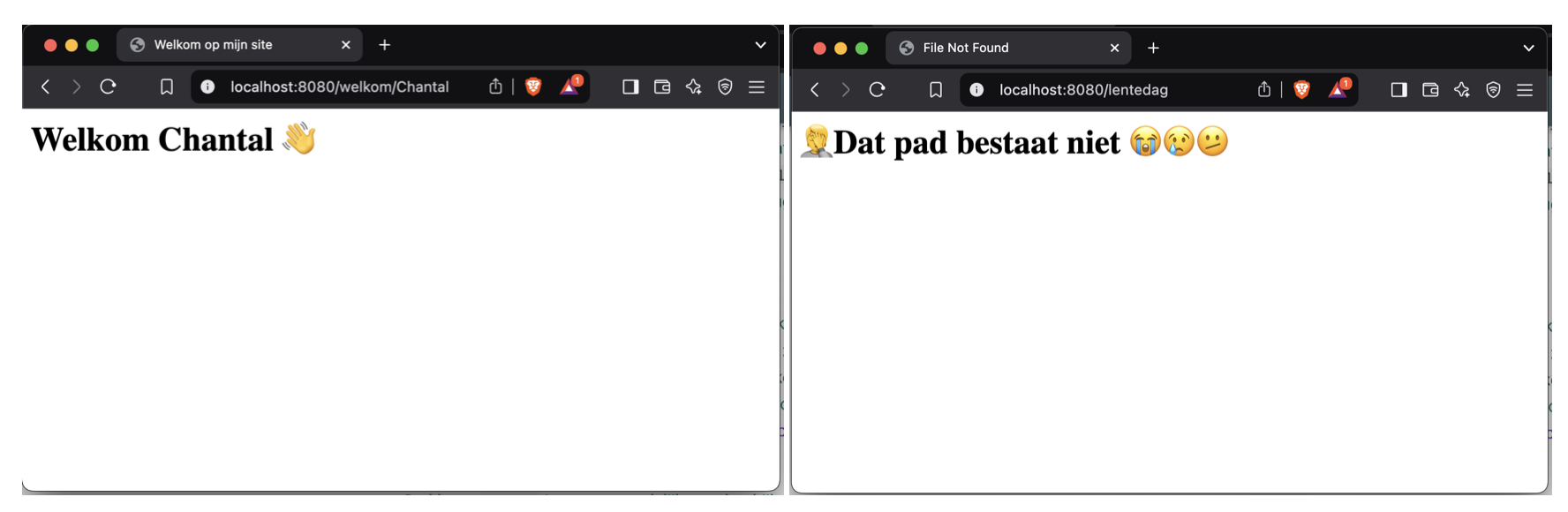1568x512 pixels.
Task: Open the hamburger menu in right window
Action: pos(1525,89)
